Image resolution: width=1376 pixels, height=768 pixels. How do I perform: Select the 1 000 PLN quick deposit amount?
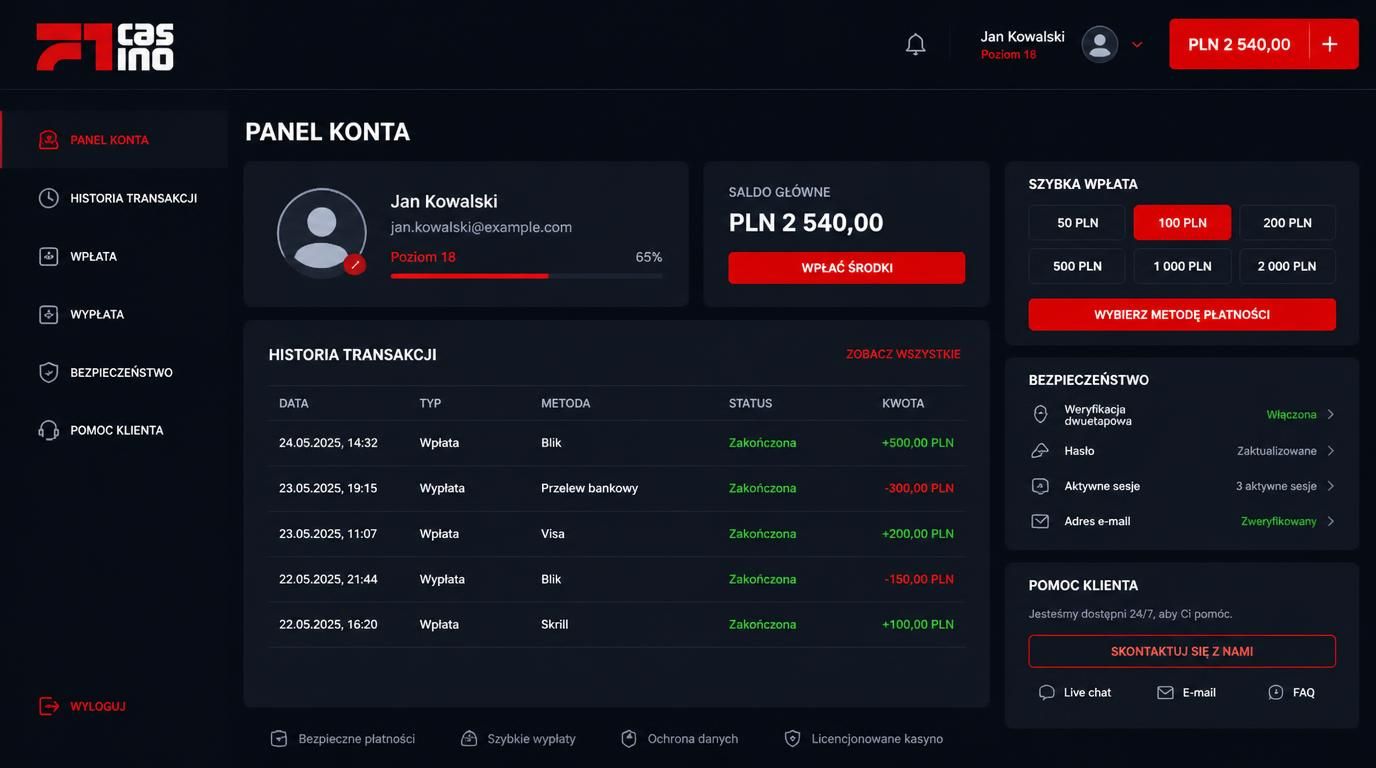pyautogui.click(x=1182, y=266)
